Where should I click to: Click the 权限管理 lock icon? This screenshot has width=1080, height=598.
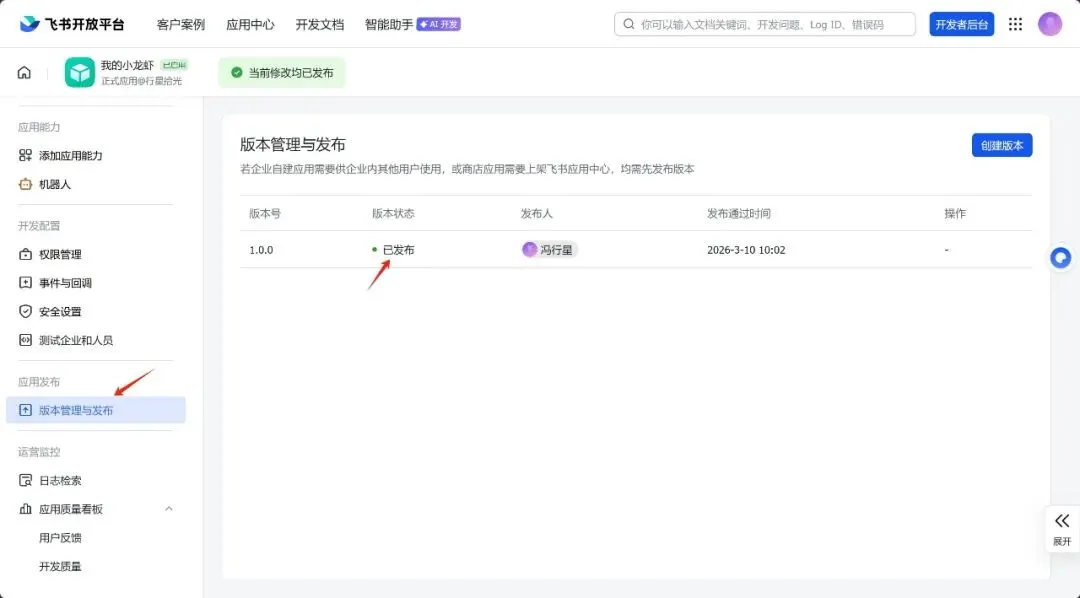pos(25,254)
